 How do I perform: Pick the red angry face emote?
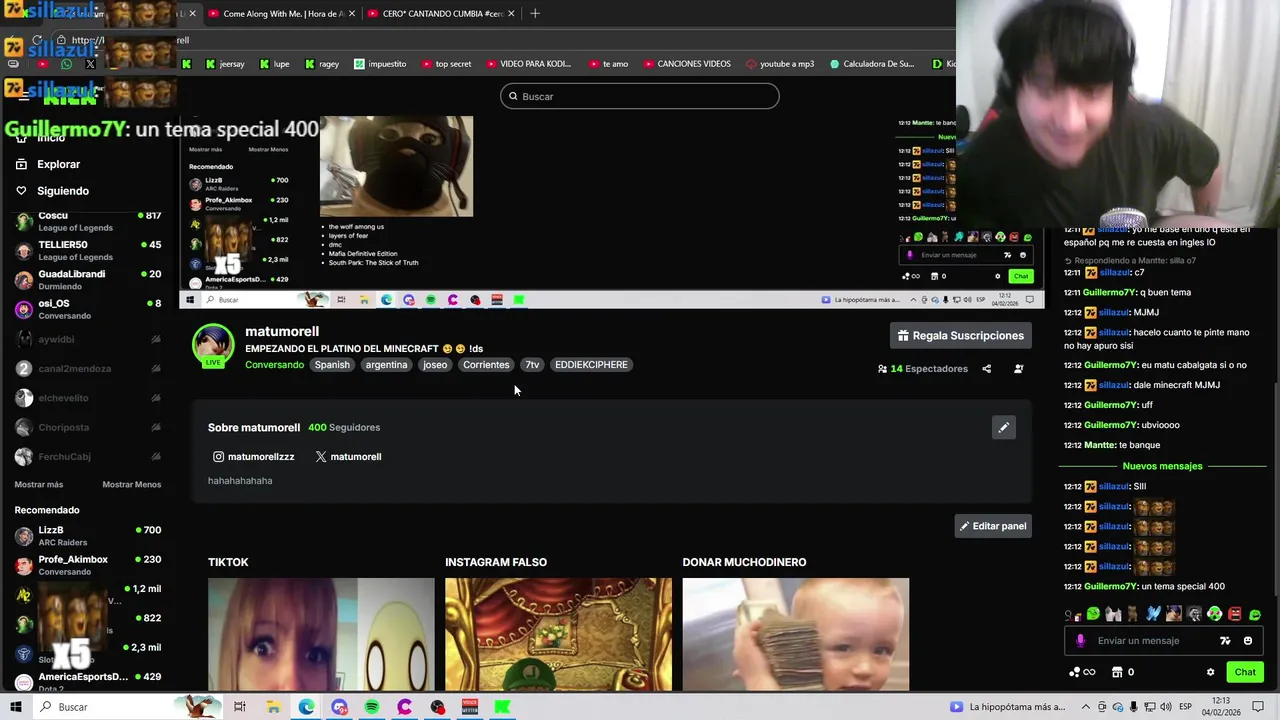click(x=1235, y=614)
